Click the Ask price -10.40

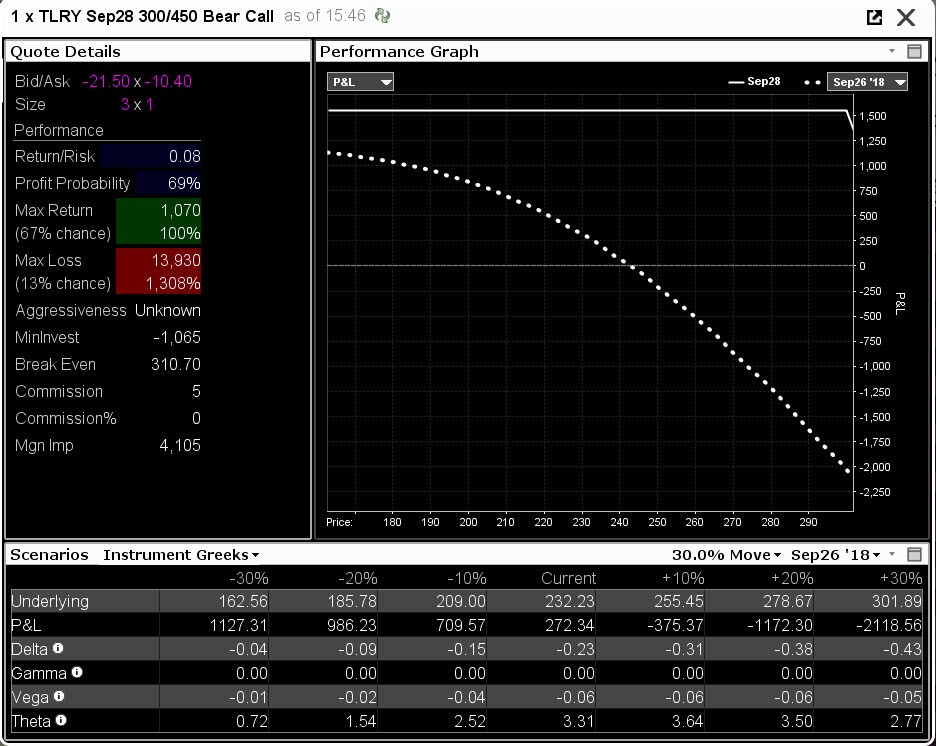168,82
